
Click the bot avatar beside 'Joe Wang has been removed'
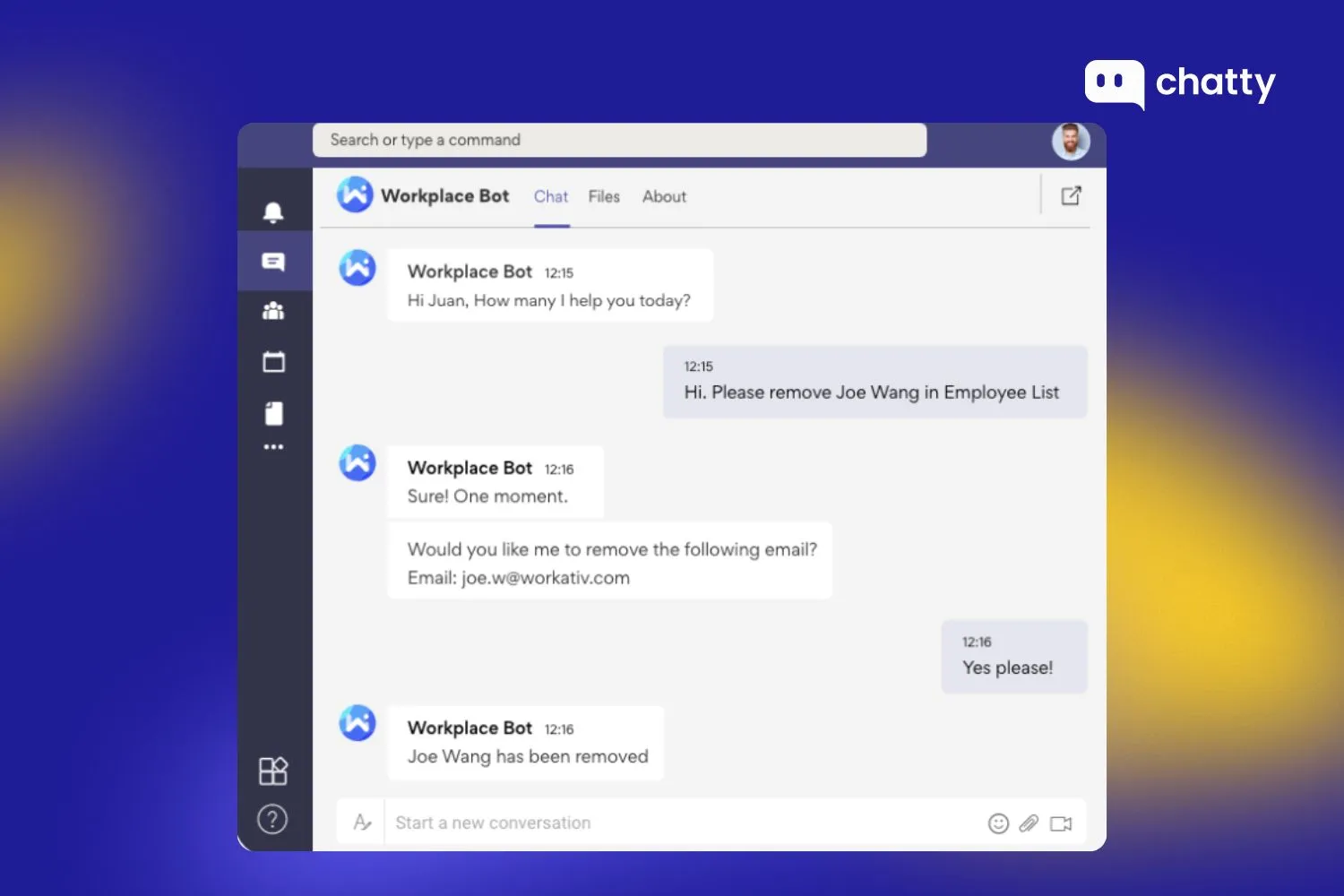click(x=358, y=723)
